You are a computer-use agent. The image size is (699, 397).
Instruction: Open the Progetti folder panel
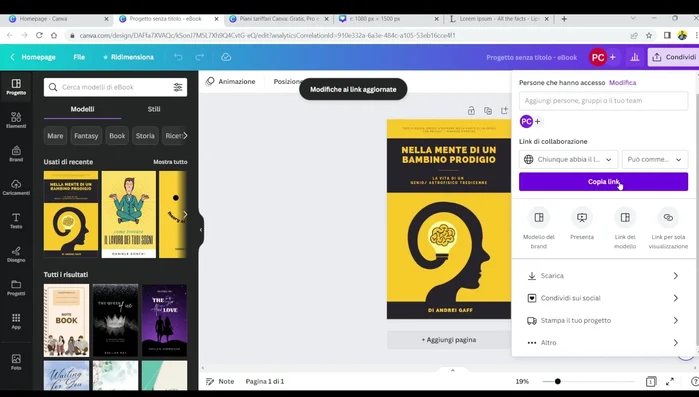[x=16, y=287]
